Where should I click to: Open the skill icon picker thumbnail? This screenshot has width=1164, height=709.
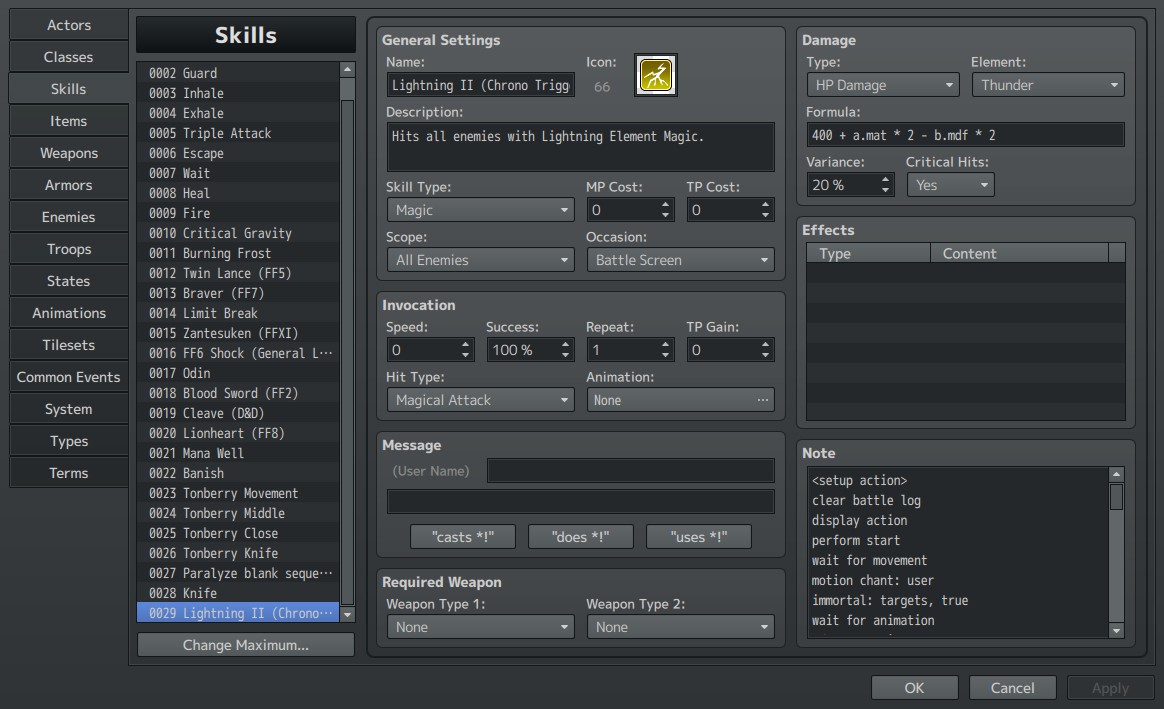[655, 75]
